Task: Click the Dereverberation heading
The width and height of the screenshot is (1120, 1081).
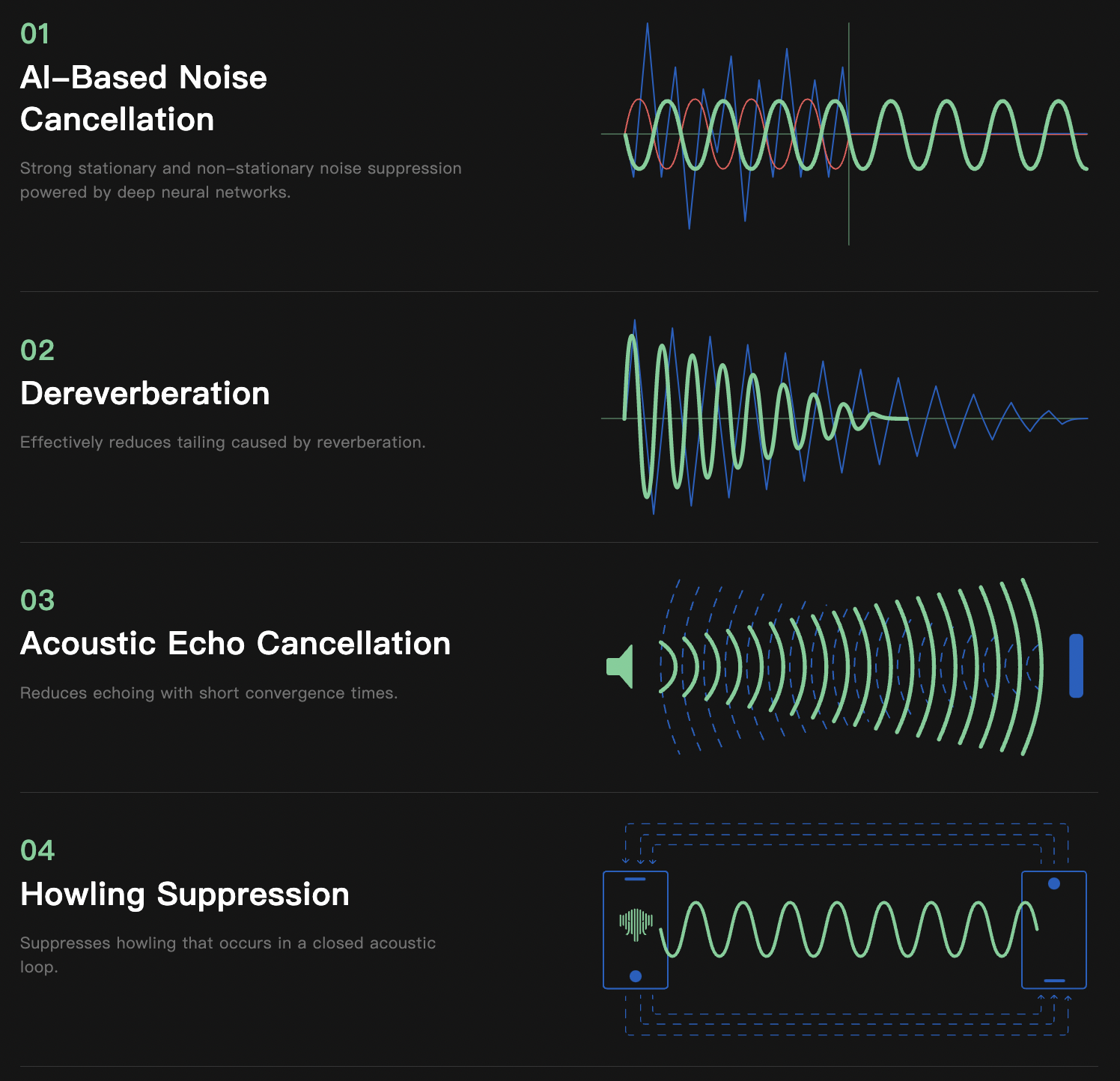Action: point(145,394)
